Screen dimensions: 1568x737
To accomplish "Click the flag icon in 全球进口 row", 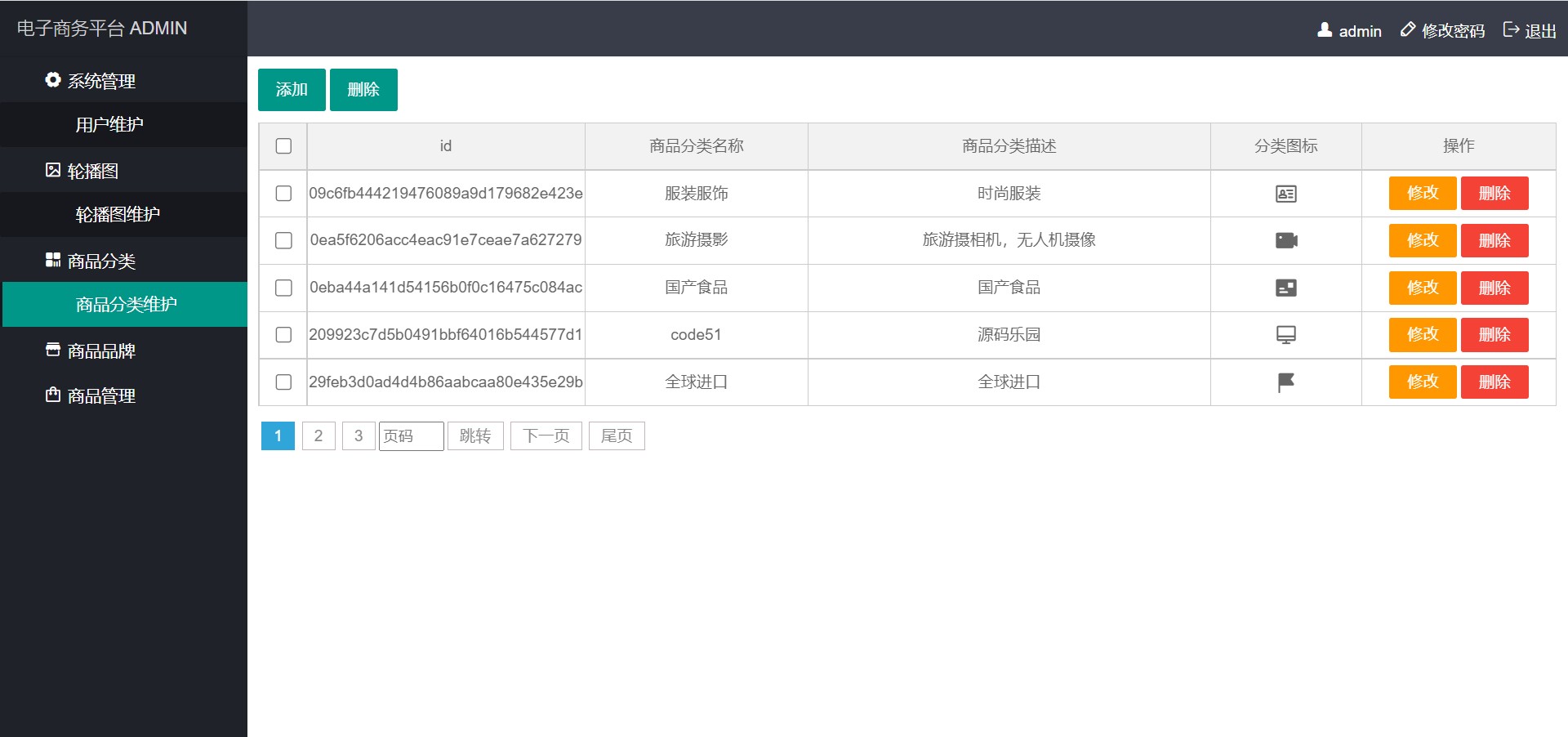I will (x=1286, y=382).
